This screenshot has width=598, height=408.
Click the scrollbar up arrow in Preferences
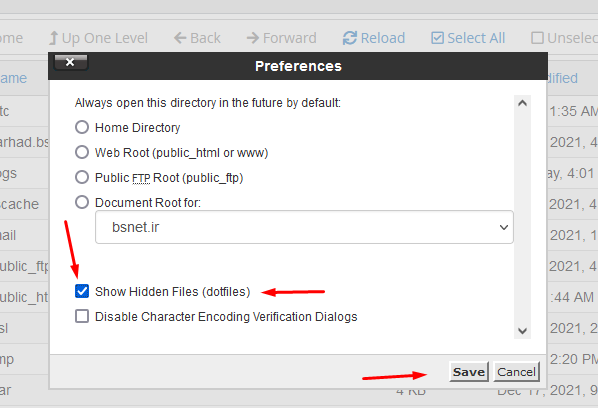pos(522,103)
